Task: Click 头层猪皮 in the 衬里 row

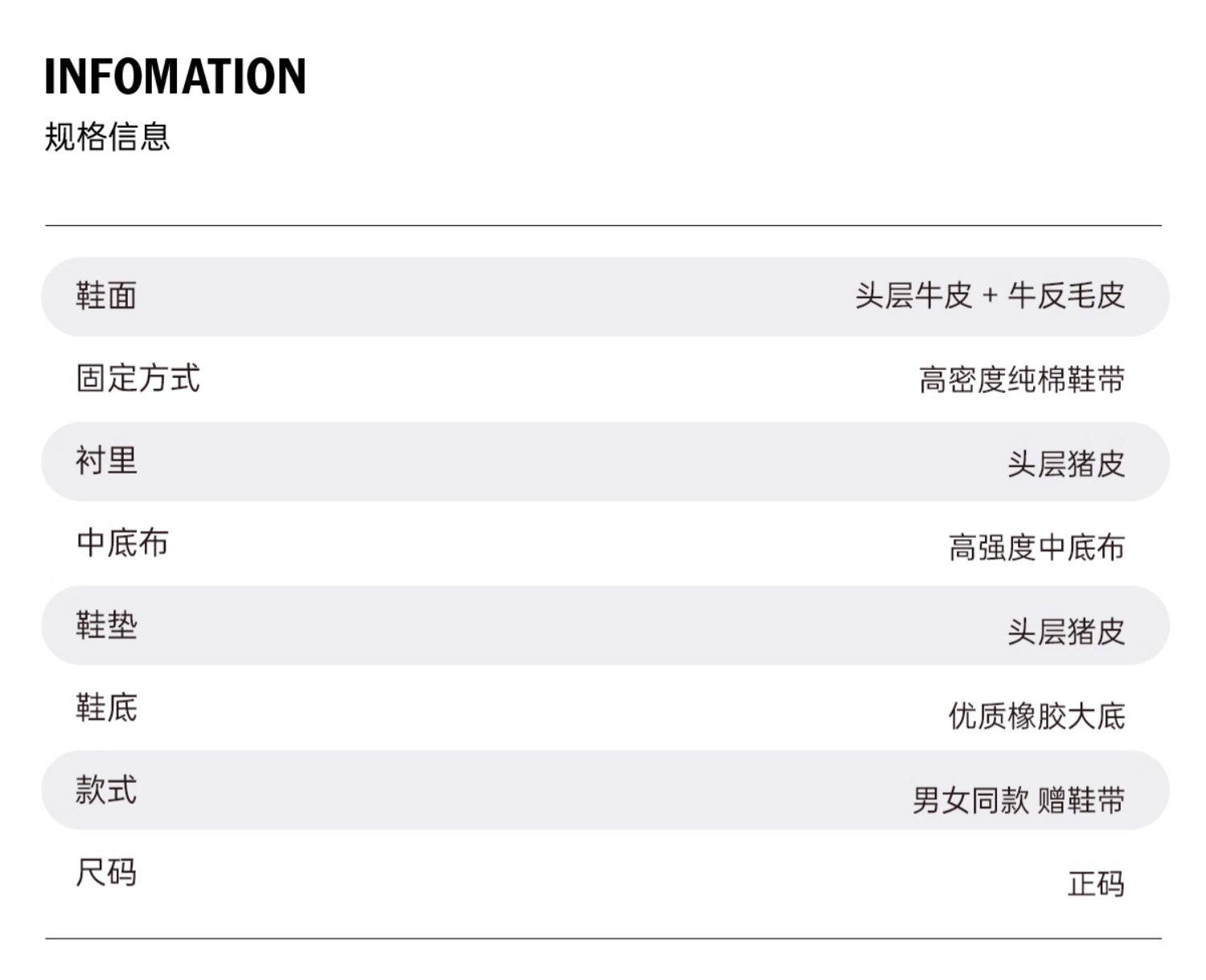Action: click(x=1065, y=464)
